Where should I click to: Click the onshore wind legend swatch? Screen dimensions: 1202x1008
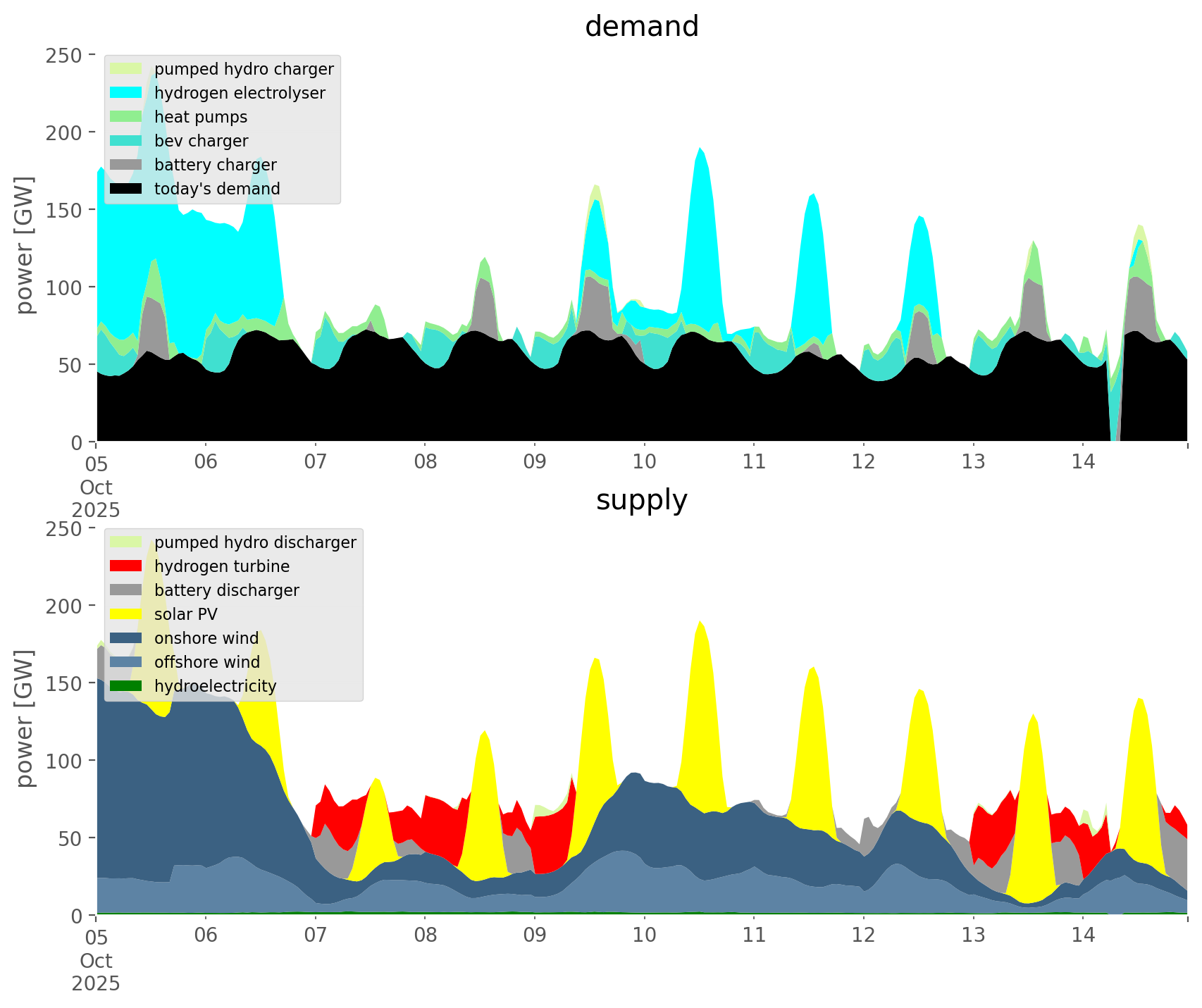127,638
